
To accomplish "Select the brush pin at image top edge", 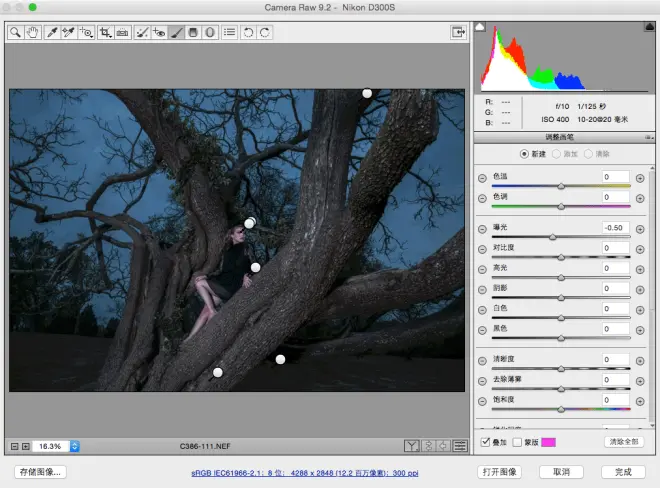I will point(367,93).
